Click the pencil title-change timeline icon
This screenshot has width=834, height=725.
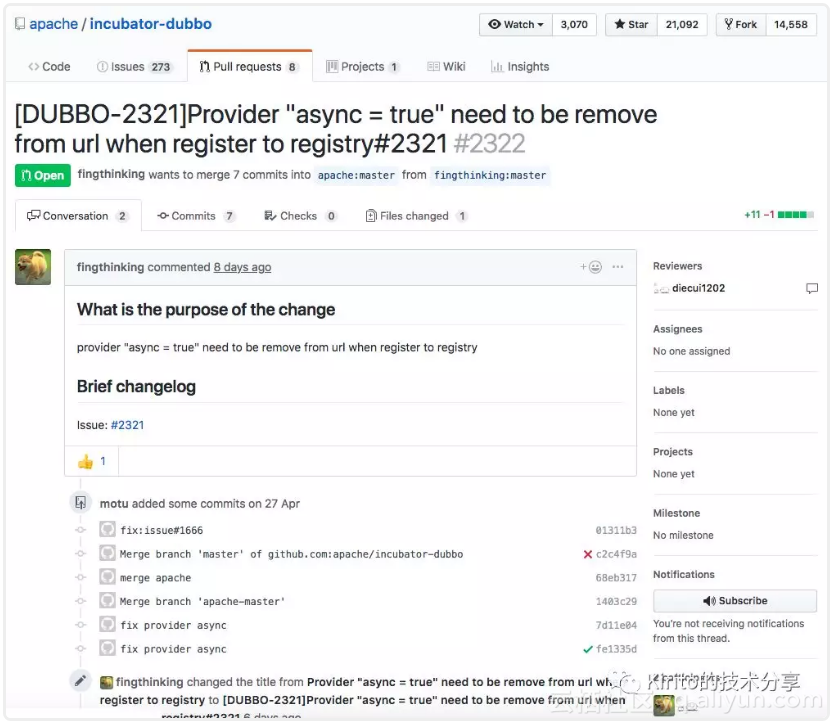click(80, 681)
